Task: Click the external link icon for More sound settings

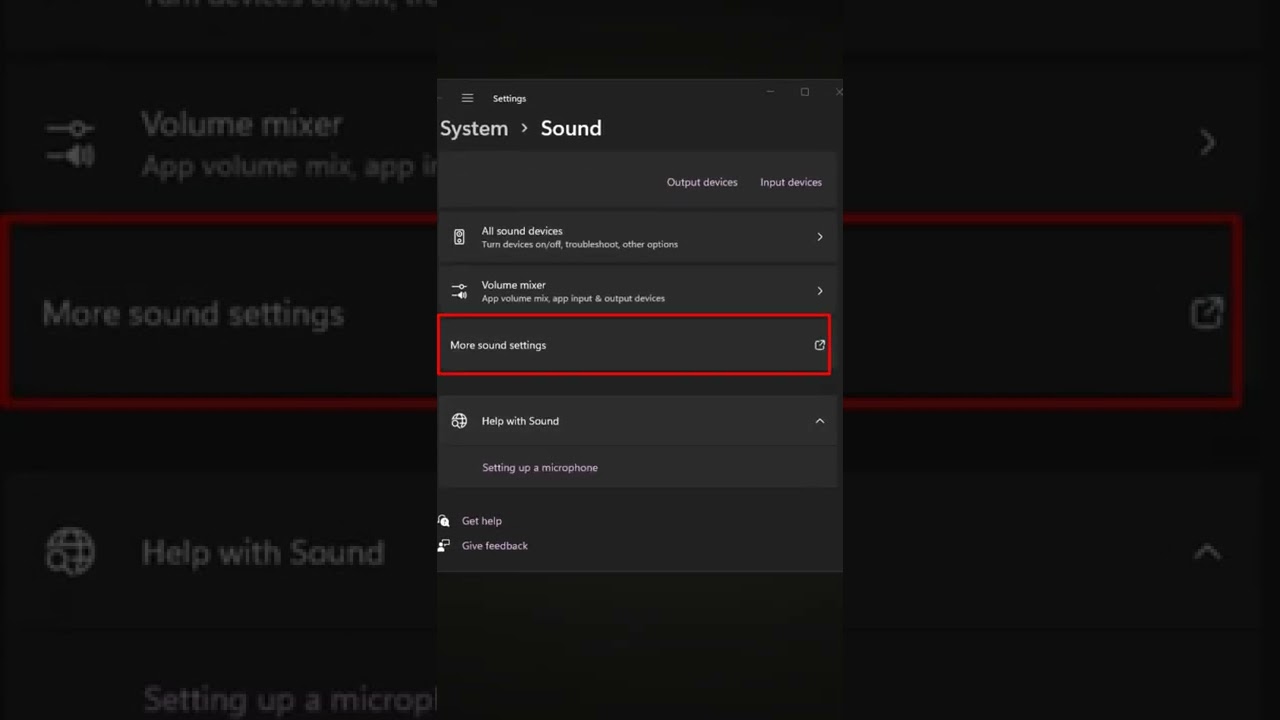Action: pos(820,345)
